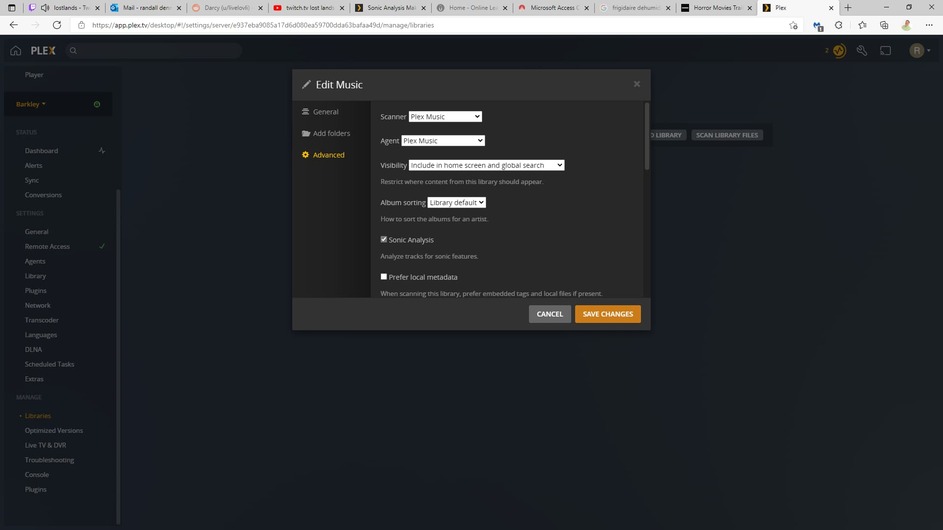Click the dialog vertical scrollbar
Image resolution: width=943 pixels, height=530 pixels.
[x=647, y=137]
